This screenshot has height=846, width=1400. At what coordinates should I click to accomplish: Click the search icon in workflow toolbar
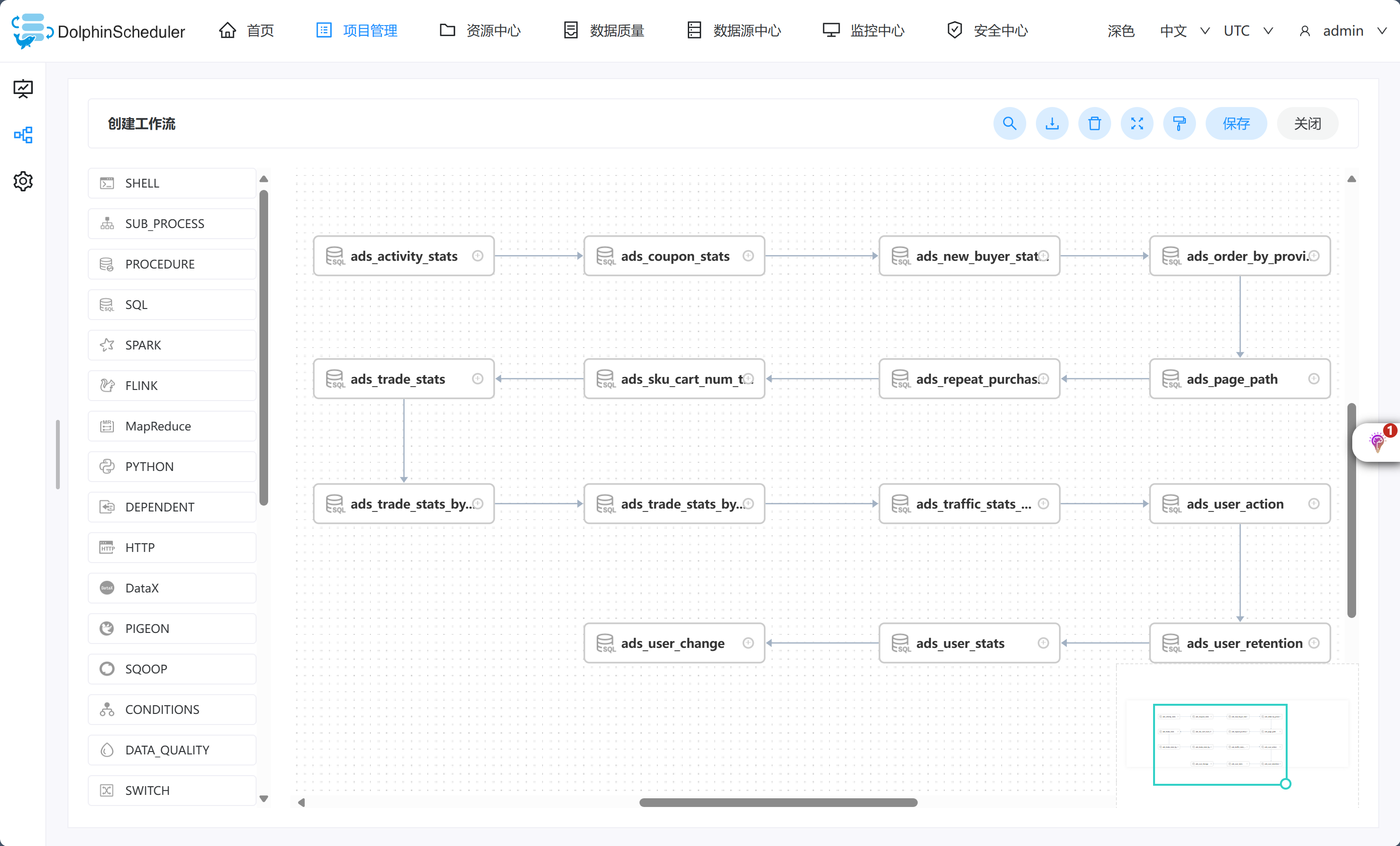(1009, 123)
